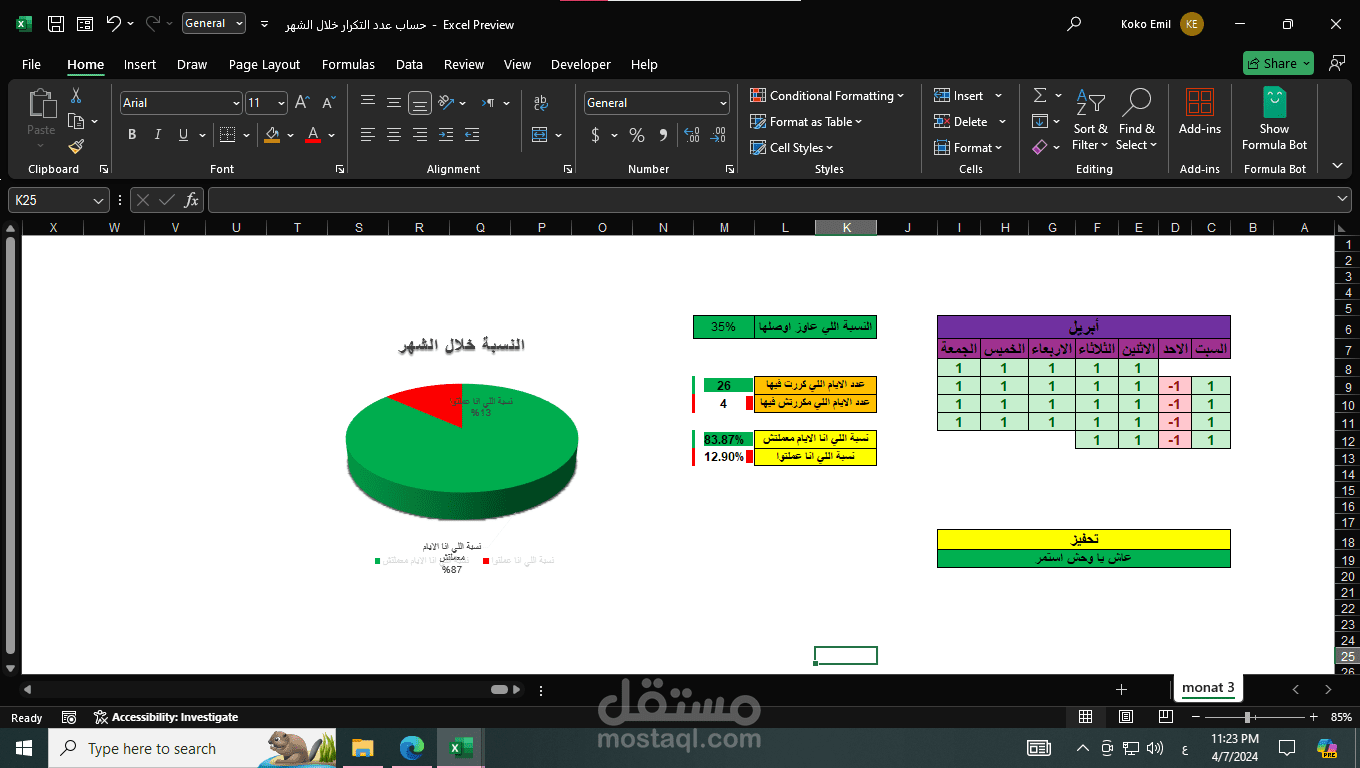Toggle Underline formatting
Image resolution: width=1360 pixels, height=768 pixels.
click(183, 135)
